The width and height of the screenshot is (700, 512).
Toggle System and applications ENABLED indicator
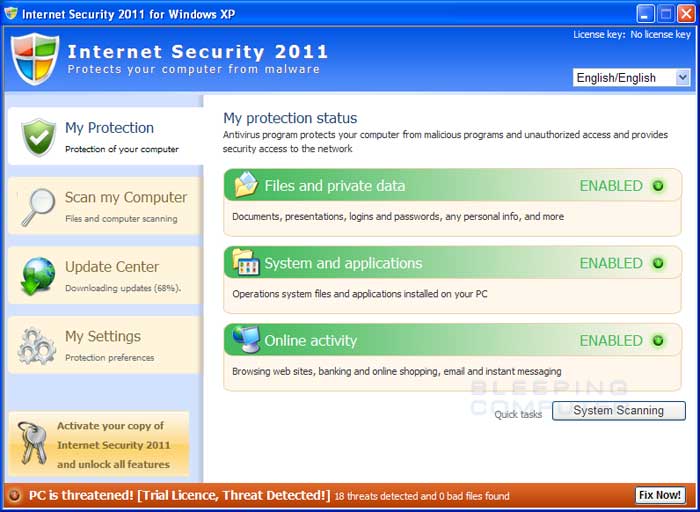(658, 263)
